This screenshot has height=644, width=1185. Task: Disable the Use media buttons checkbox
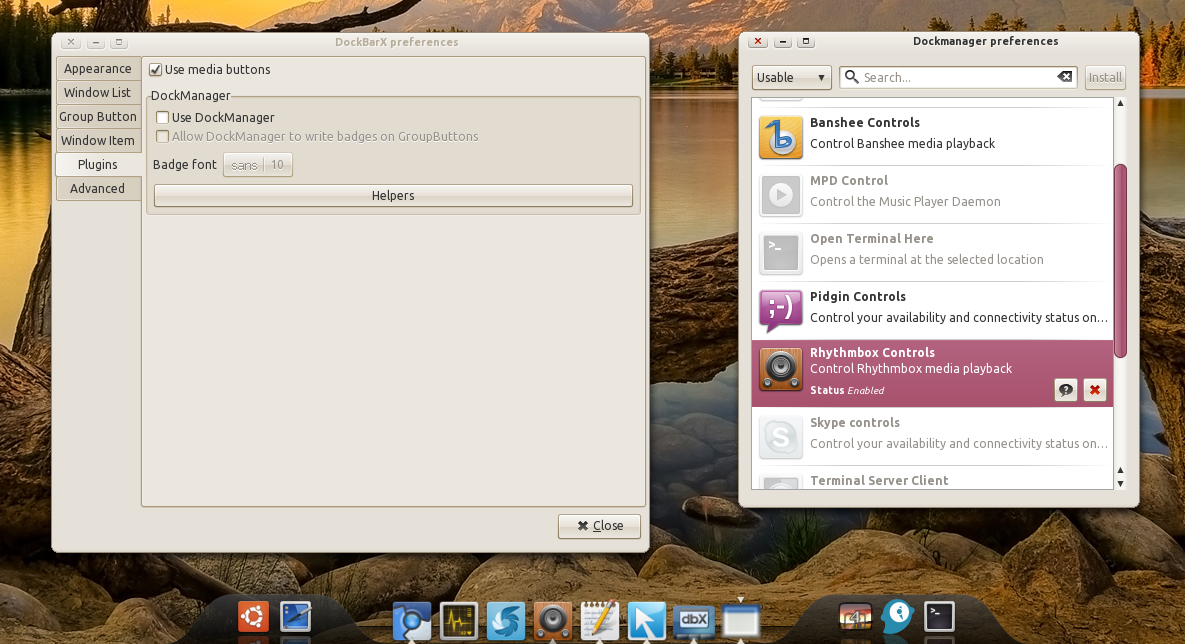click(x=156, y=70)
